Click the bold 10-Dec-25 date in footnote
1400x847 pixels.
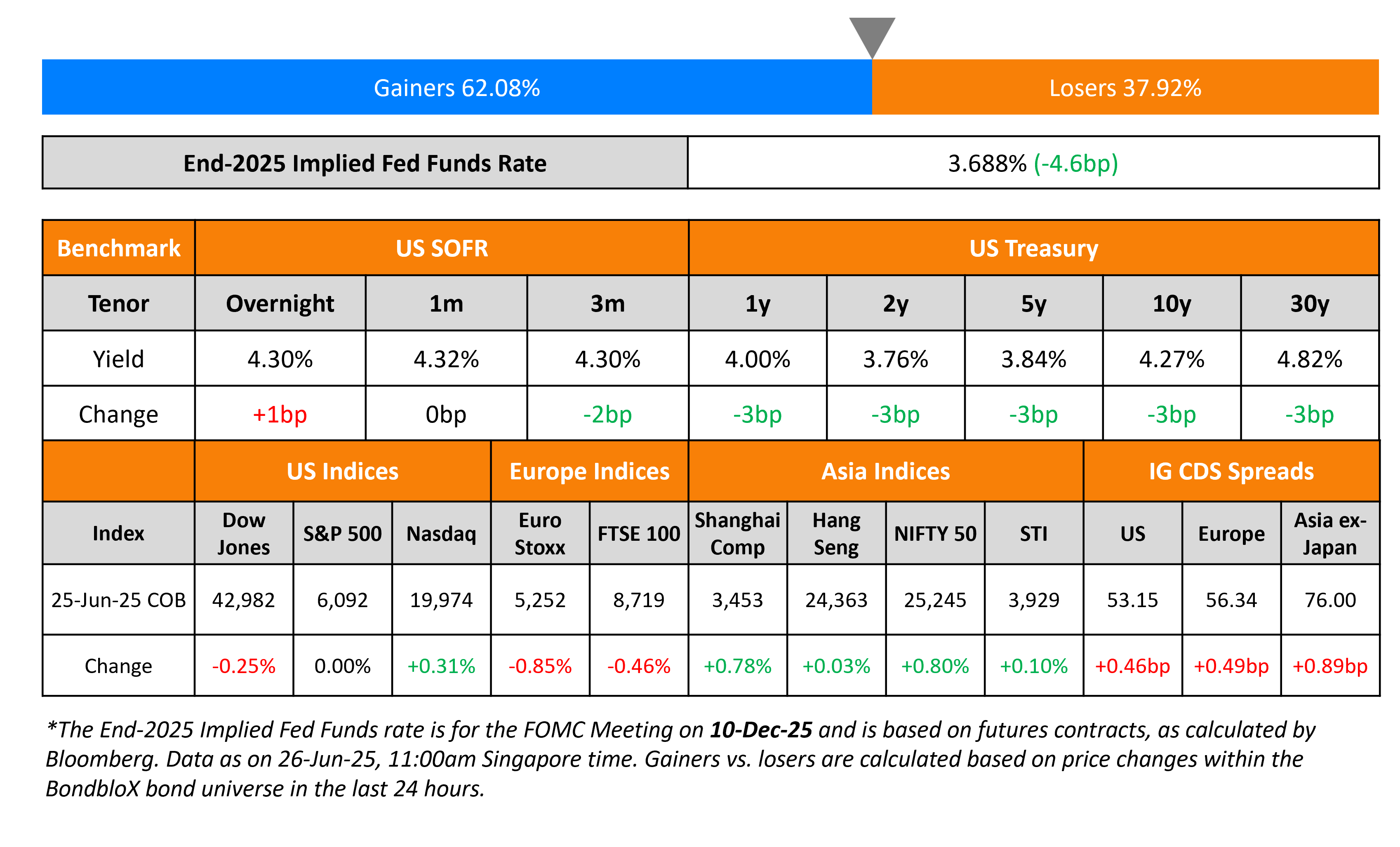[x=761, y=730]
